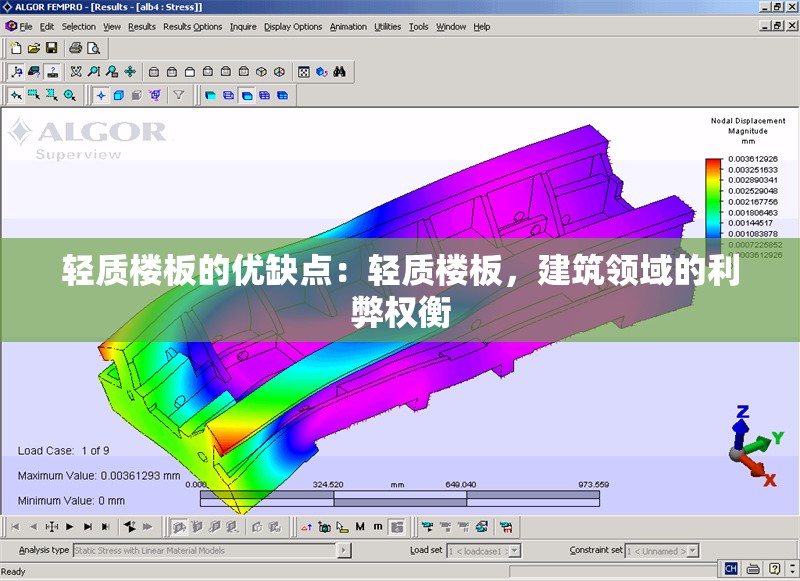Select the pan (four-arrow) view tool

pos(131,72)
